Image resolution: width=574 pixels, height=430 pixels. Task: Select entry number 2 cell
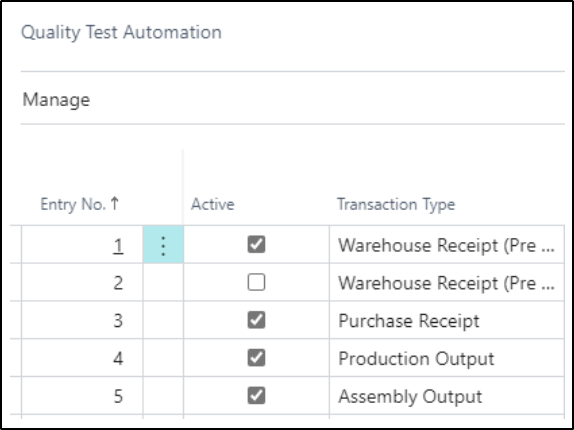point(82,283)
